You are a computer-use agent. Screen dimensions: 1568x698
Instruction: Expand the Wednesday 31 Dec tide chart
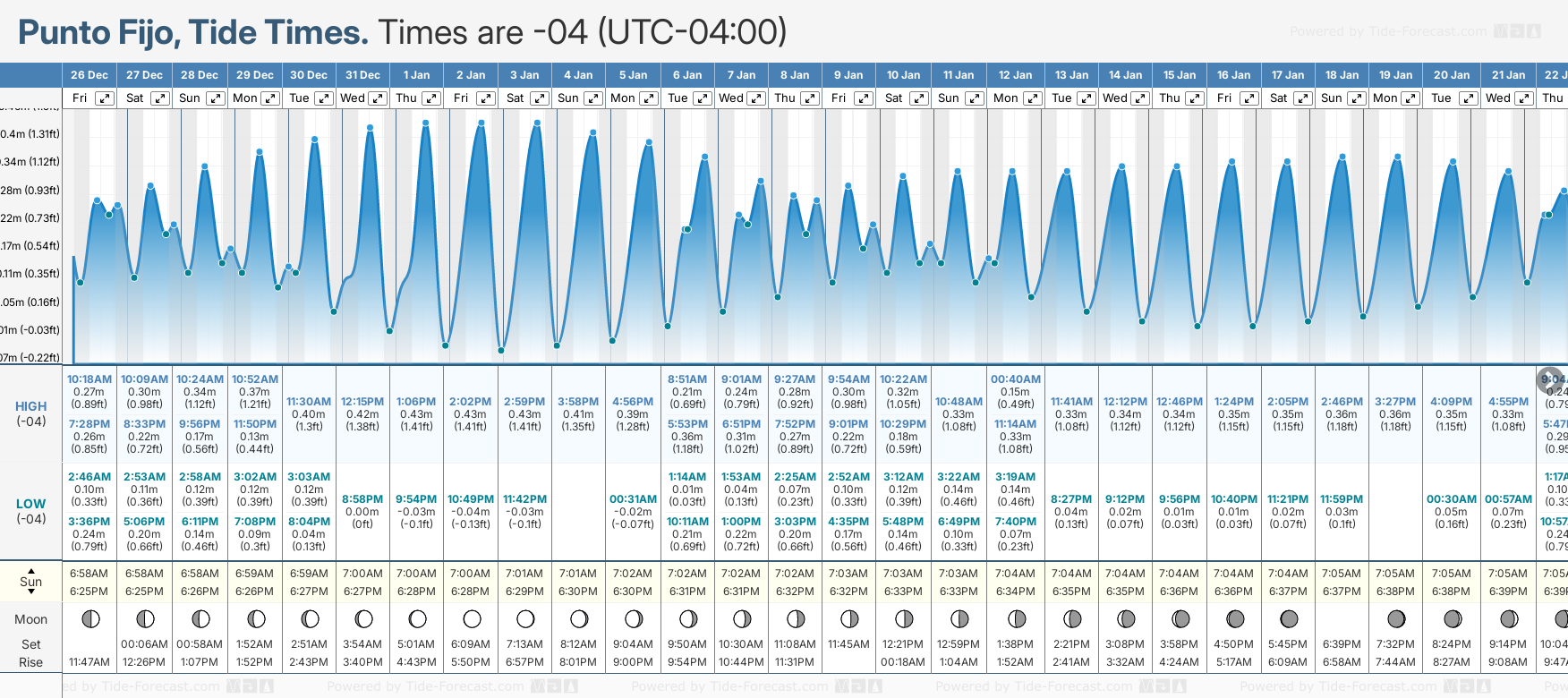[x=378, y=98]
